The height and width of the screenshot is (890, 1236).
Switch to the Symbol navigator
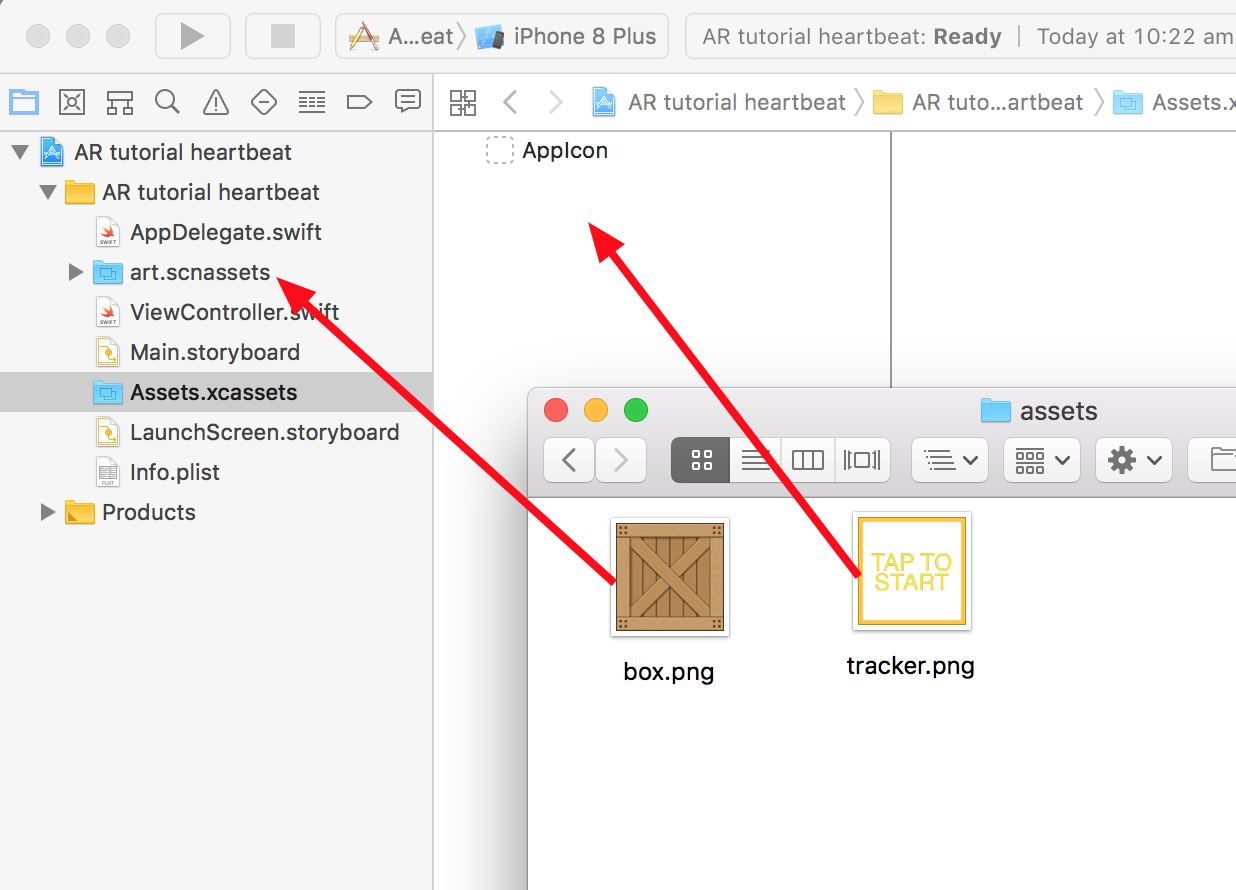[120, 101]
